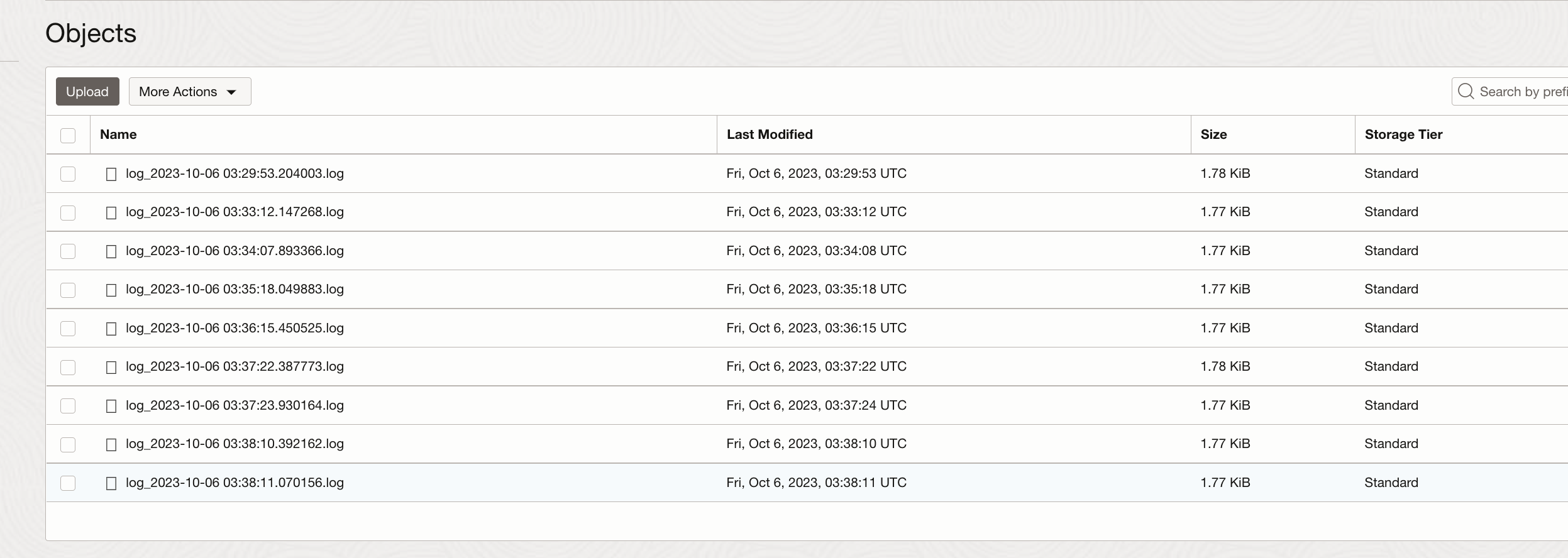
Task: Open the More Actions dropdown
Action: 189,92
